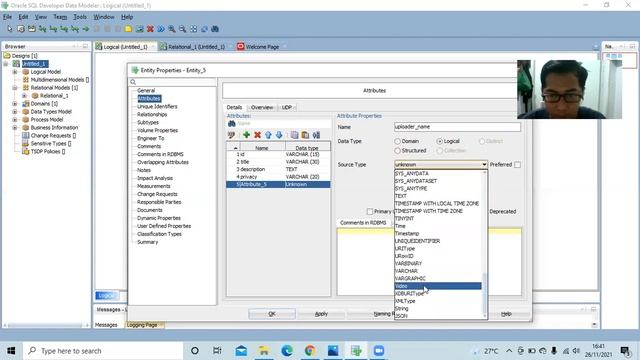Click the Apply button
This screenshot has height=360, width=640.
click(x=321, y=314)
